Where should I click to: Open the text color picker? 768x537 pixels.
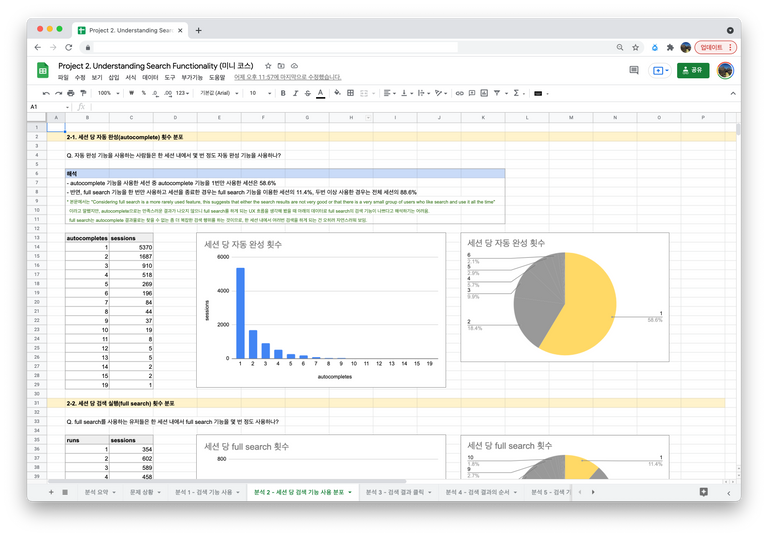(320, 93)
